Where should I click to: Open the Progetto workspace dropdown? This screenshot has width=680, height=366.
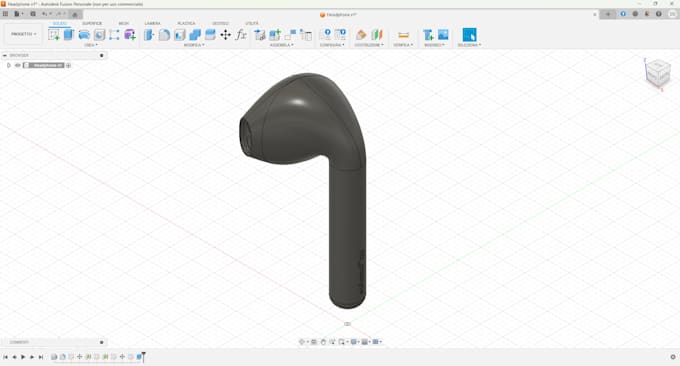tap(23, 34)
